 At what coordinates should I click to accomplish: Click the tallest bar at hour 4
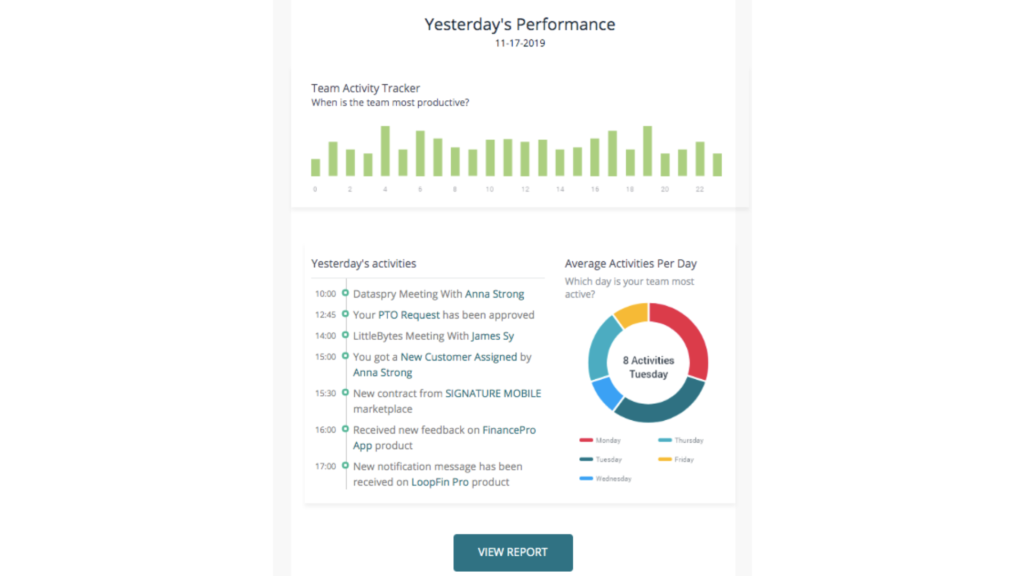385,151
